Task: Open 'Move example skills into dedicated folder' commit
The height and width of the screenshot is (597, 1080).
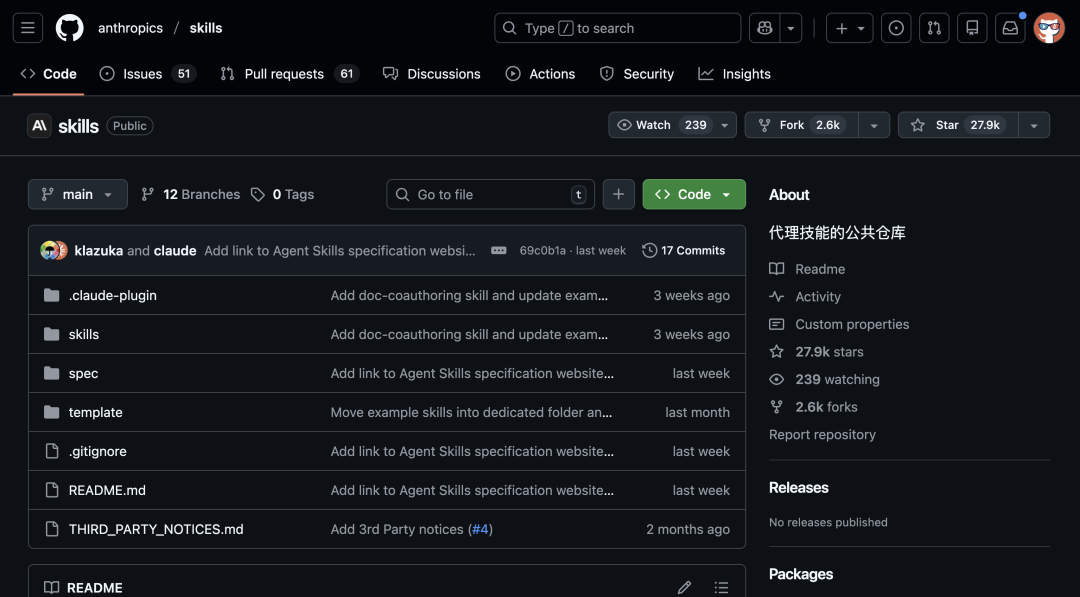Action: click(471, 412)
